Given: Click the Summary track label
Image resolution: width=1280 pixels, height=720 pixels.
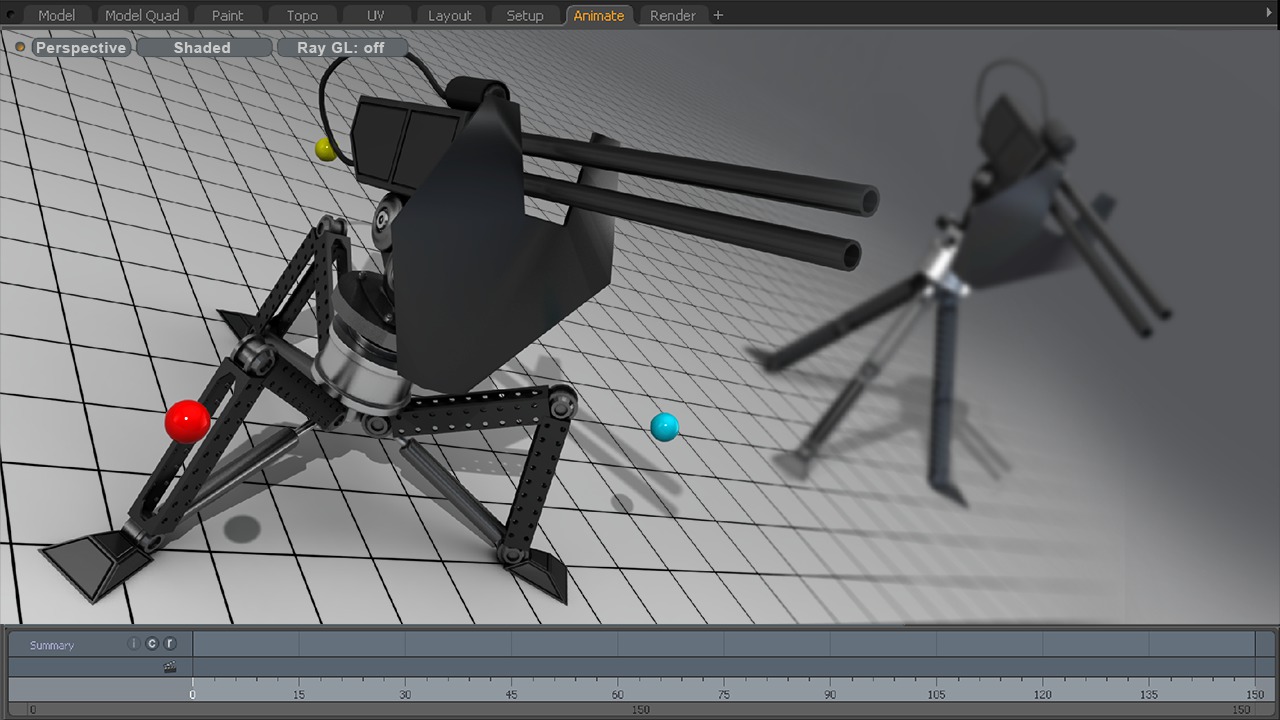Looking at the screenshot, I should point(52,645).
